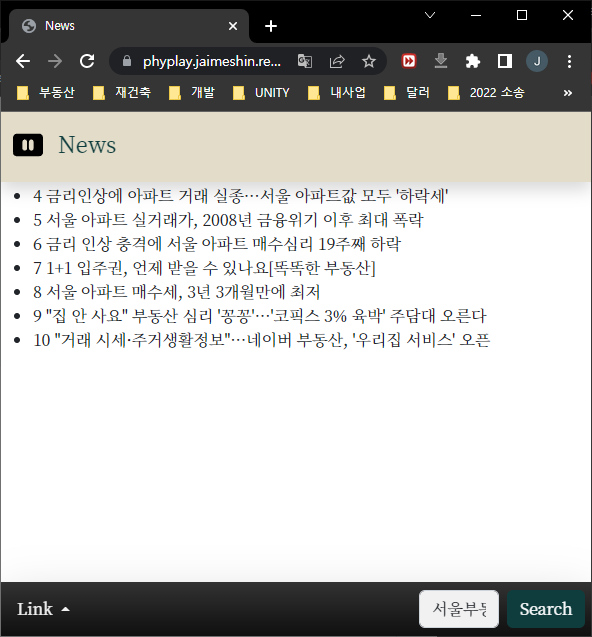Click the Search button

click(546, 609)
